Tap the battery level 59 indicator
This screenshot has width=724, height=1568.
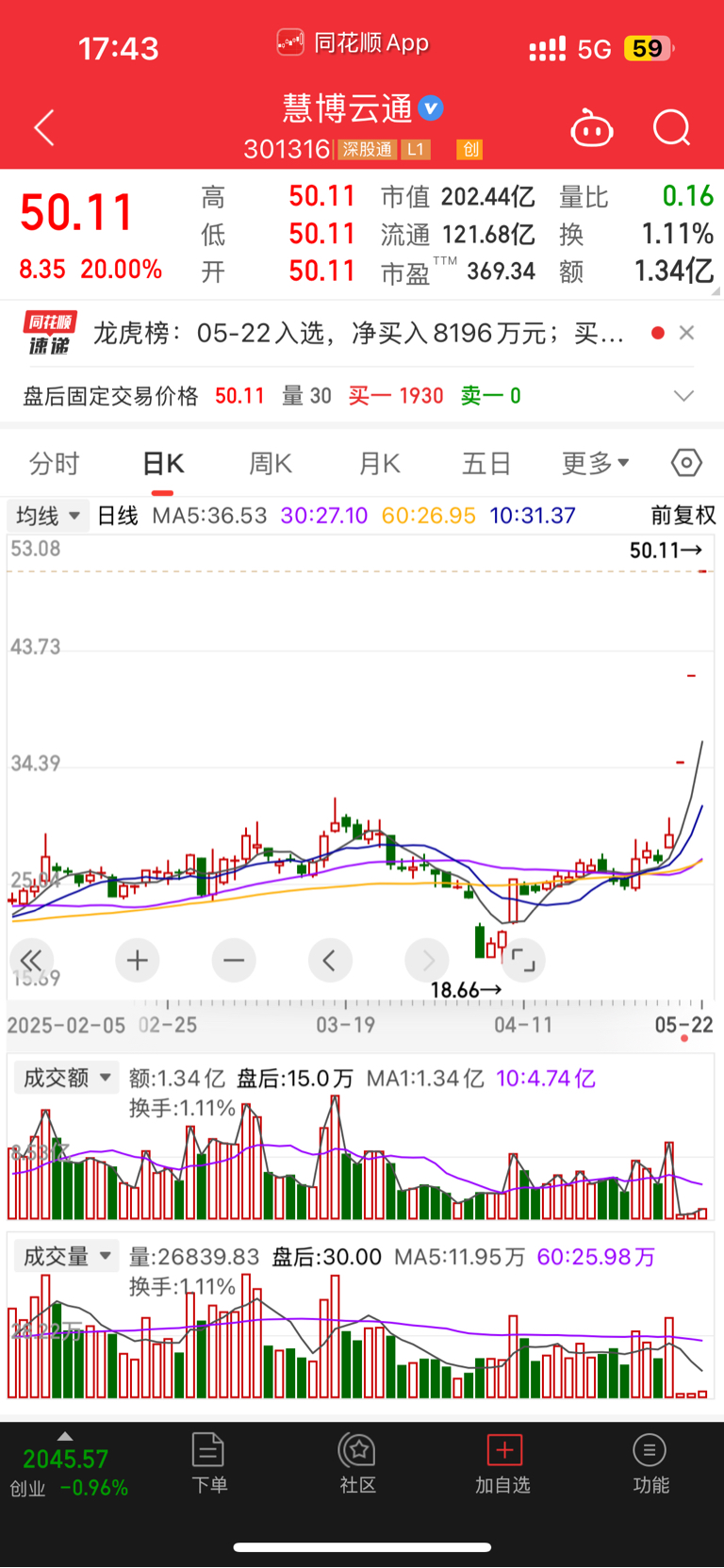(x=649, y=48)
